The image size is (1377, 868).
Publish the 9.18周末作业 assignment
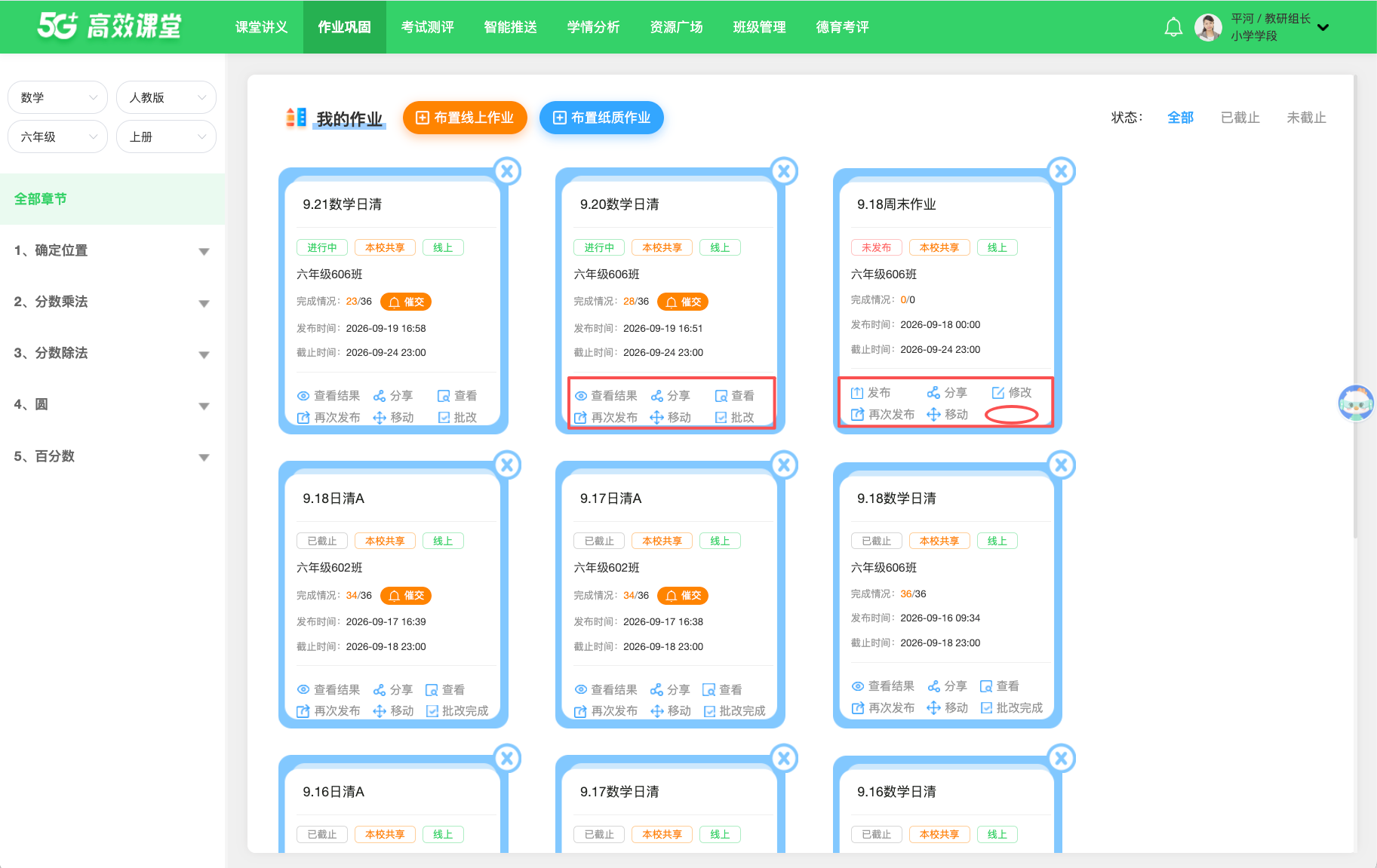tap(870, 393)
